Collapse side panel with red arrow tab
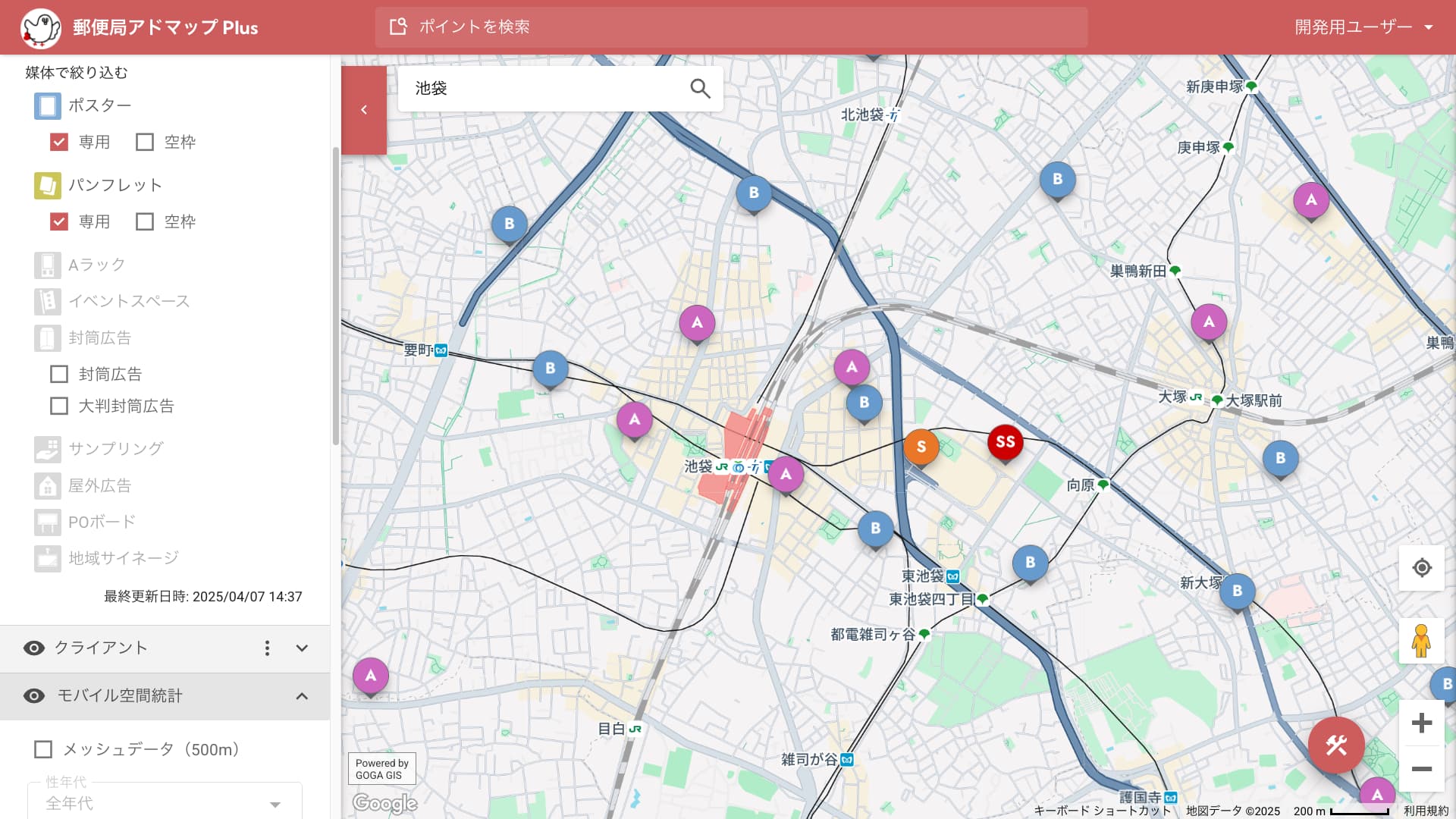 tap(364, 110)
